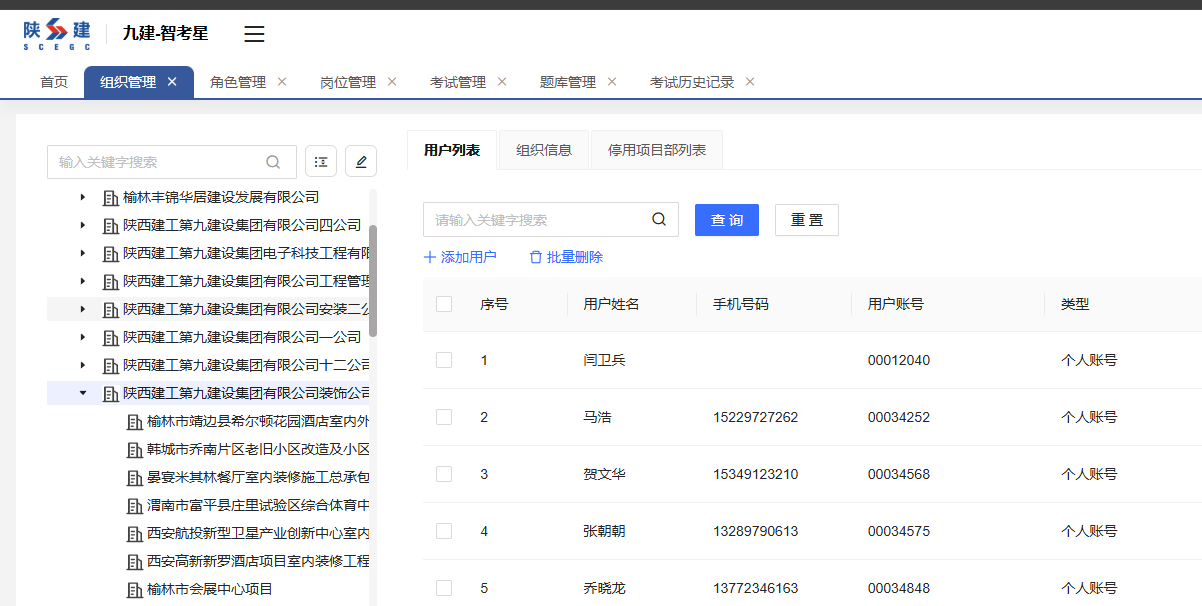The image size is (1202, 606).
Task: Select the checkbox for row 贺文华
Action: [x=444, y=474]
